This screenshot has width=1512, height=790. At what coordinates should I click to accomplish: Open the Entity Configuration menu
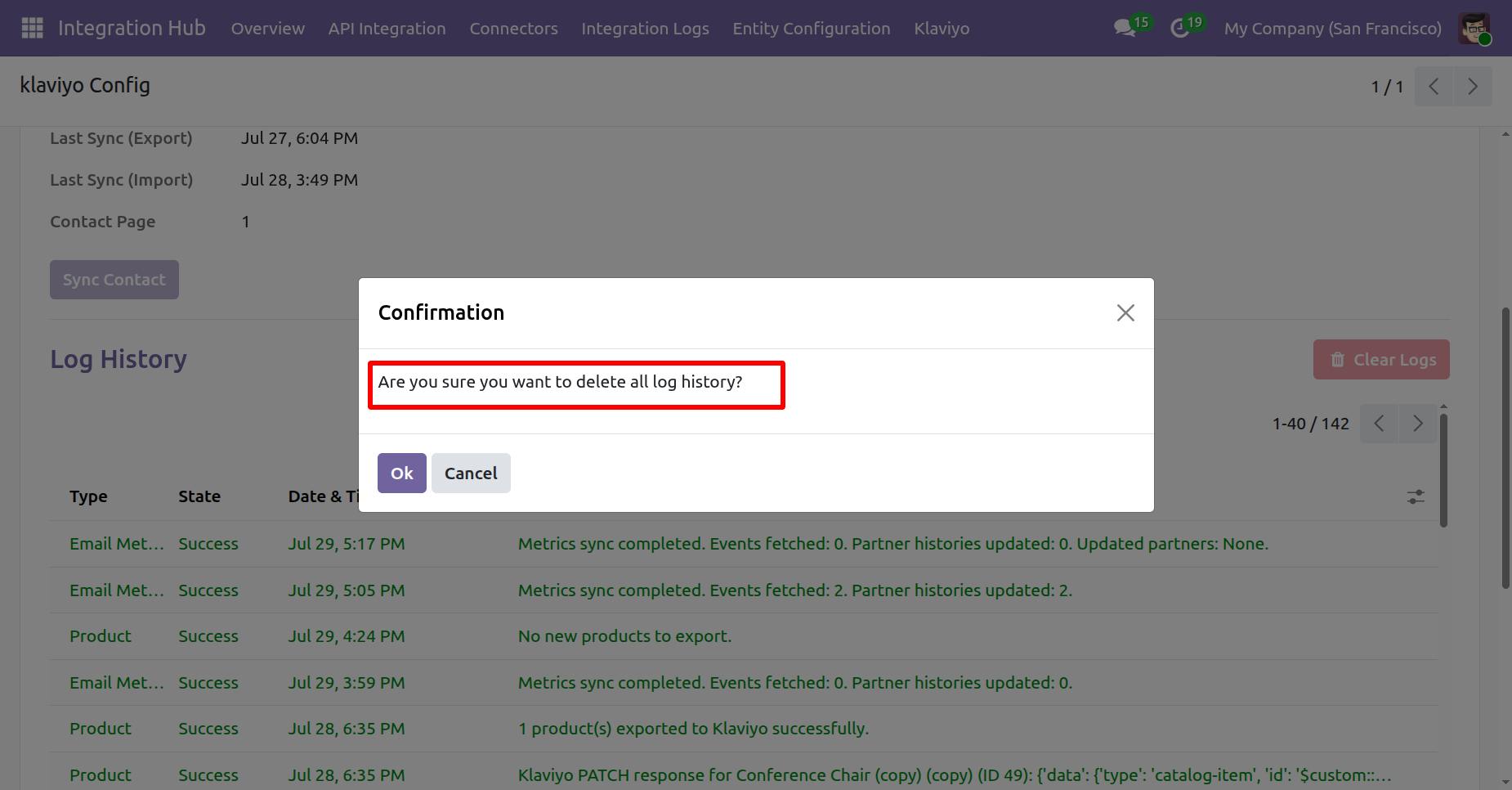812,29
